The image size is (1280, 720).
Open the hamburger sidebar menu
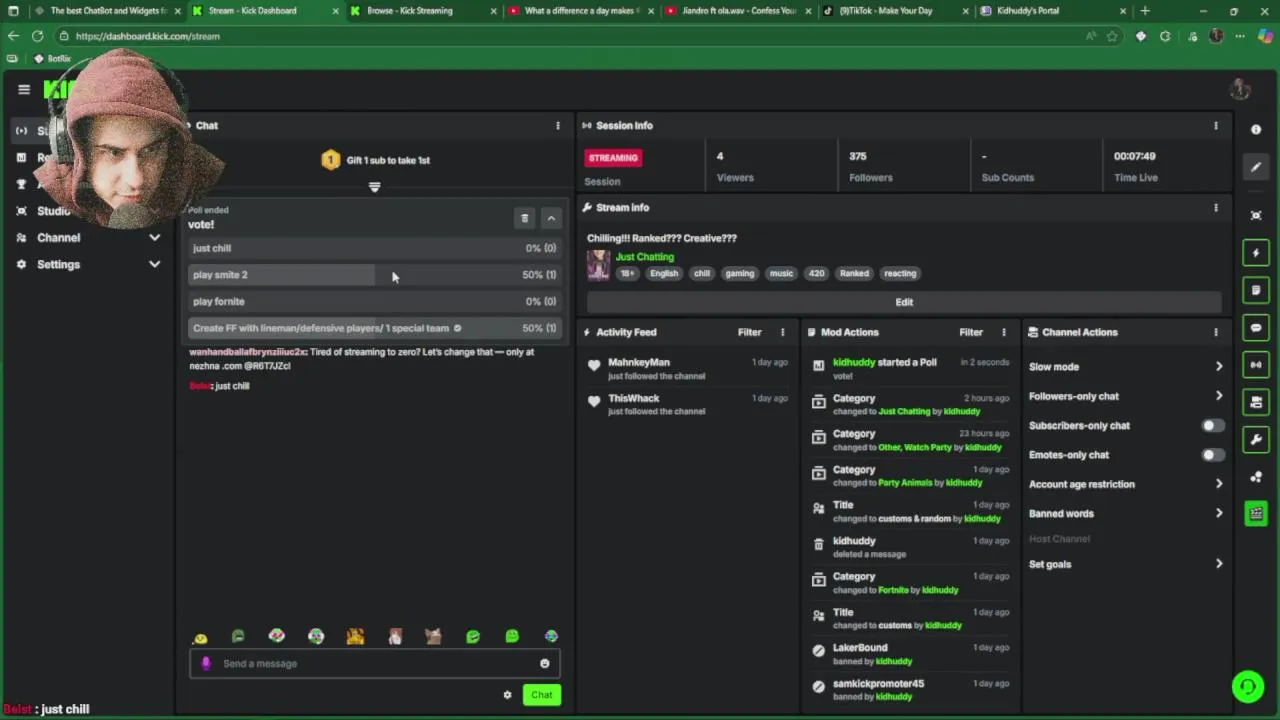tap(24, 89)
